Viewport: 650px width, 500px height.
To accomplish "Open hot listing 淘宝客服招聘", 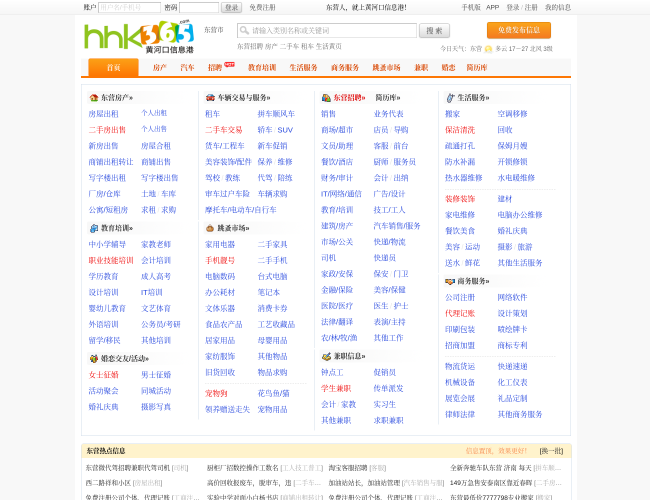I will pos(348,468).
